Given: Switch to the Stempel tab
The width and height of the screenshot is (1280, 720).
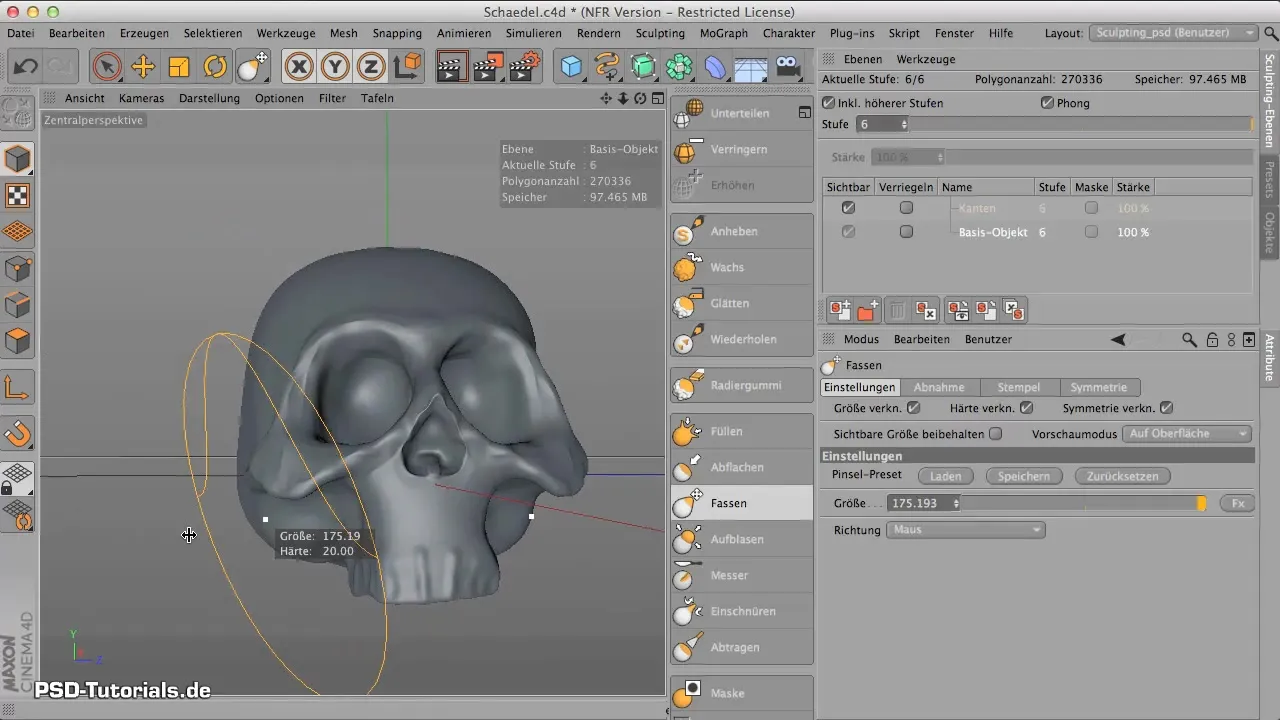Looking at the screenshot, I should pyautogui.click(x=1019, y=387).
